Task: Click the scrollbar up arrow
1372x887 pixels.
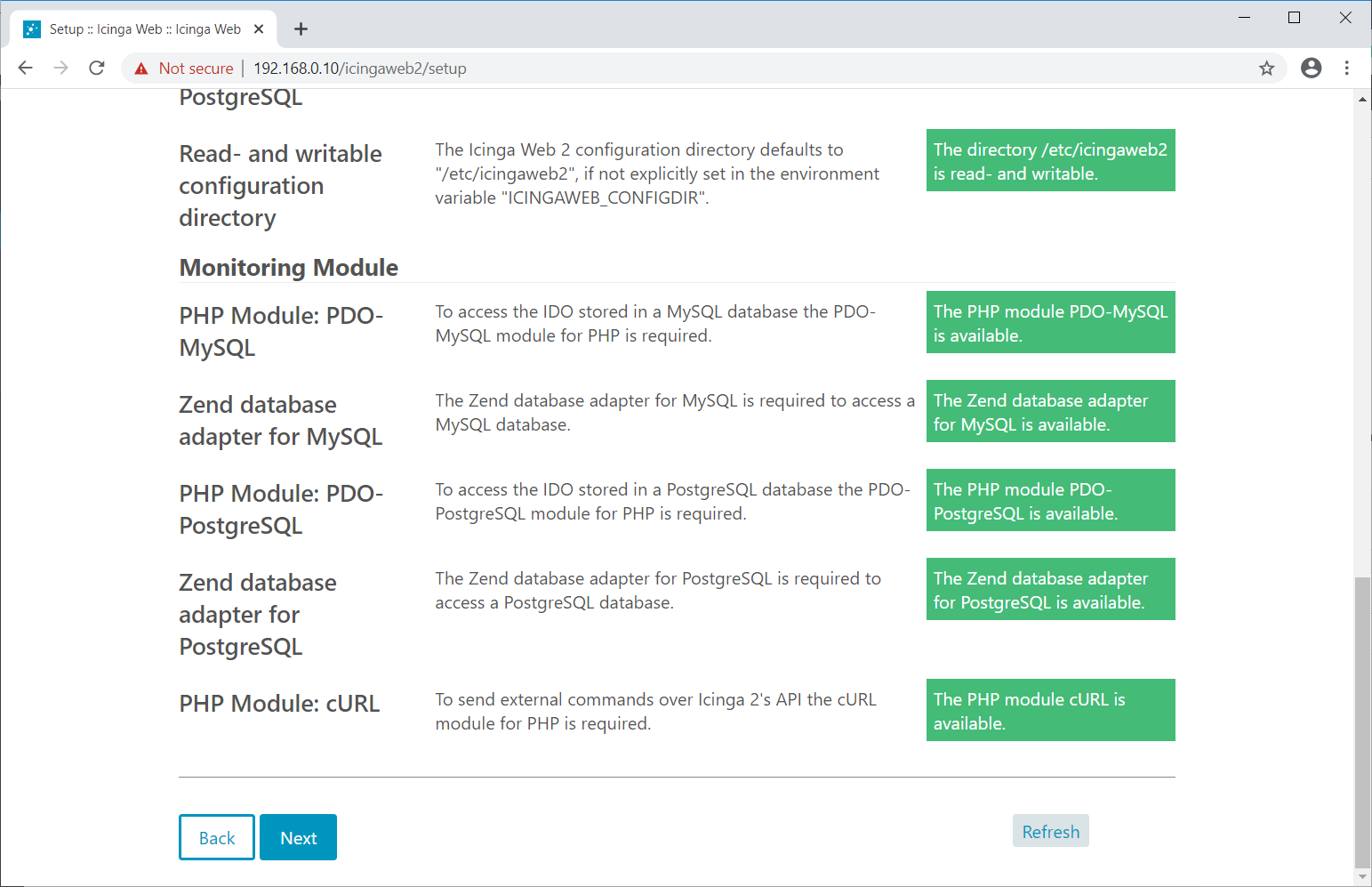Action: point(1362,99)
